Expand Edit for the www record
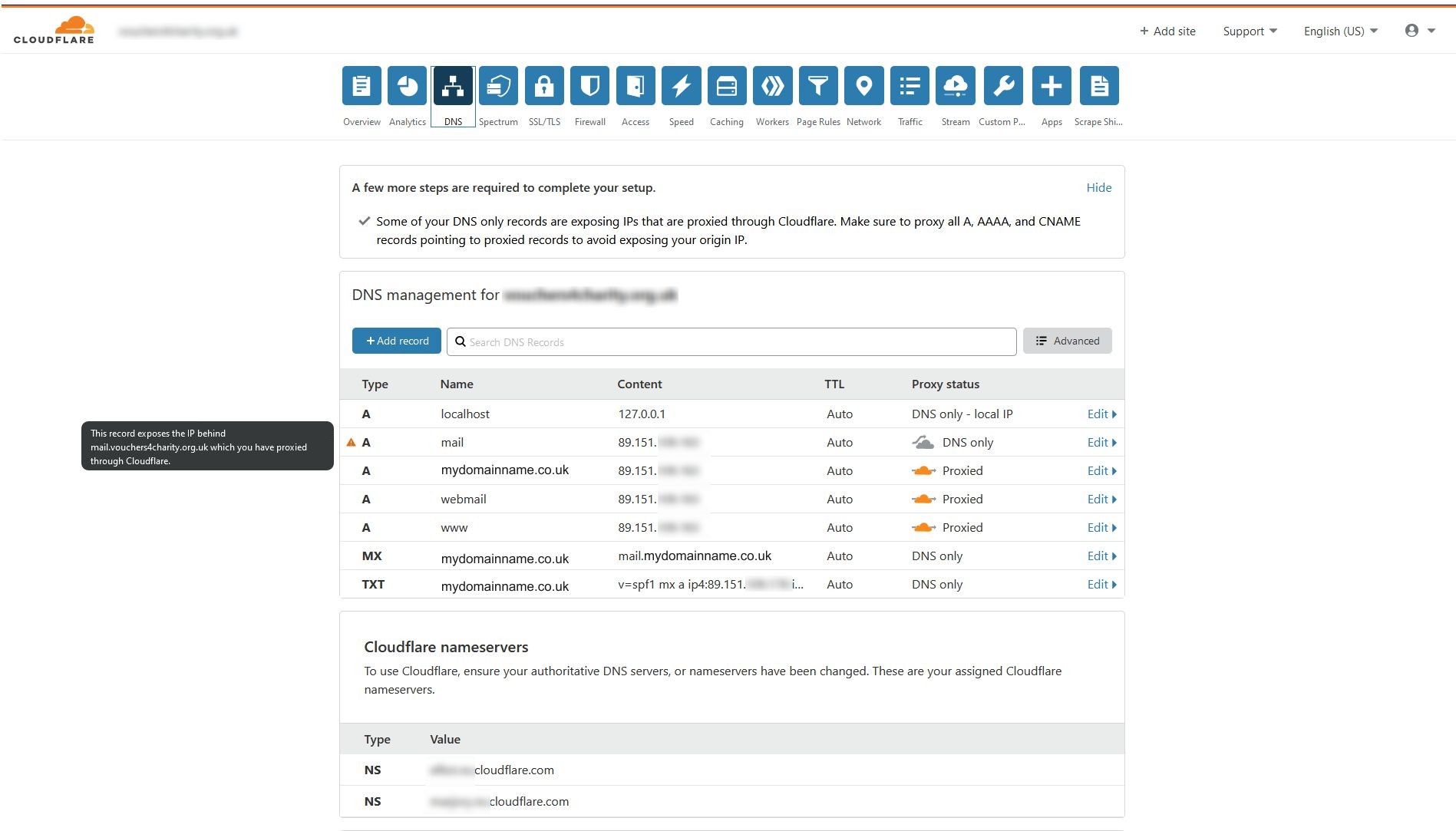 pos(1101,527)
